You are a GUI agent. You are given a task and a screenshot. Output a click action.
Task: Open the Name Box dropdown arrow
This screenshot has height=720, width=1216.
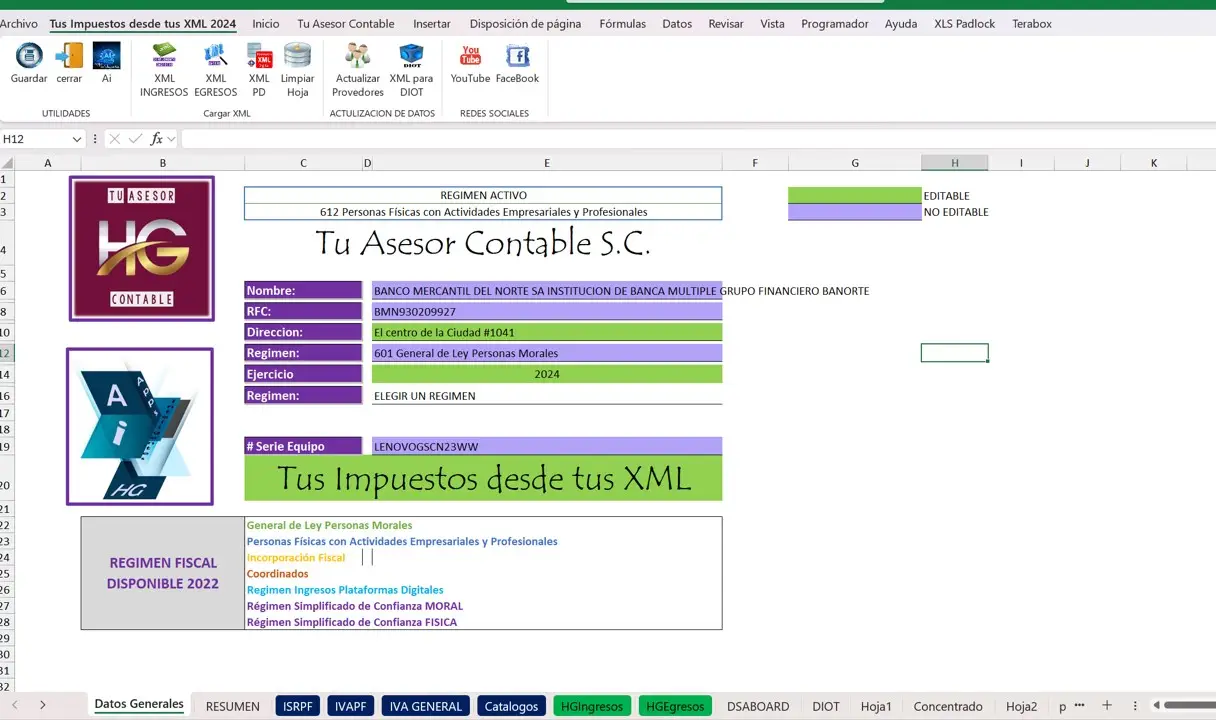click(77, 139)
